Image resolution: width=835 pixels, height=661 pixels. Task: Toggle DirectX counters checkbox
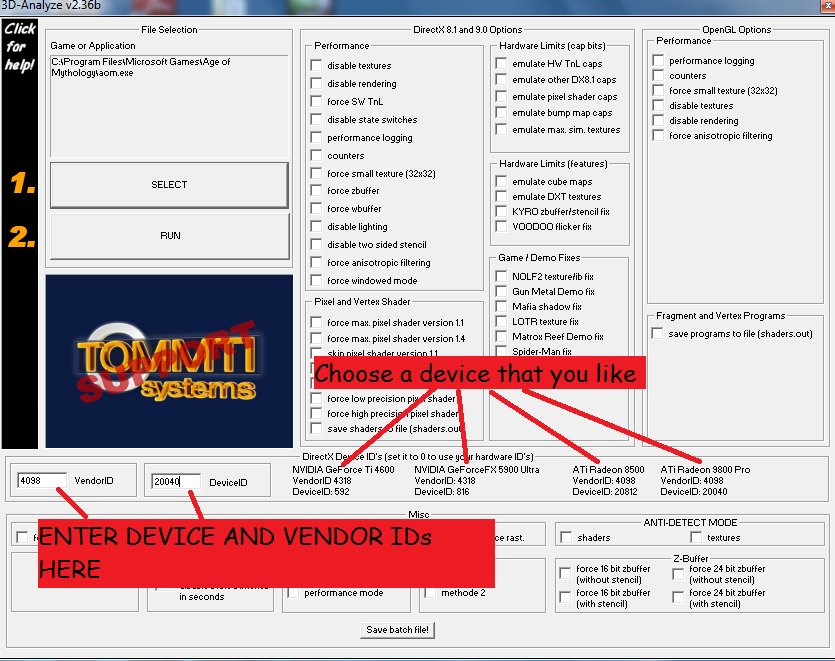click(x=316, y=155)
